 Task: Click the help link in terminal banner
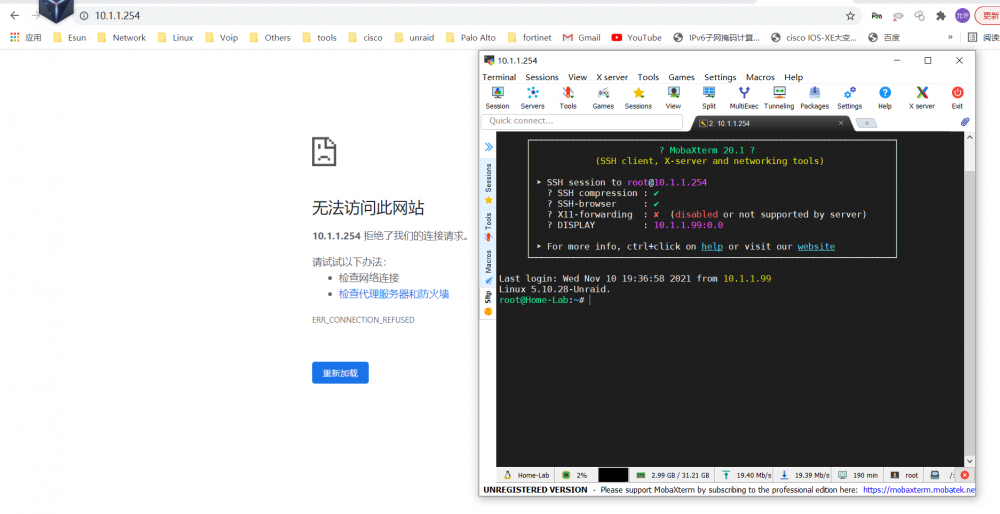tap(712, 247)
